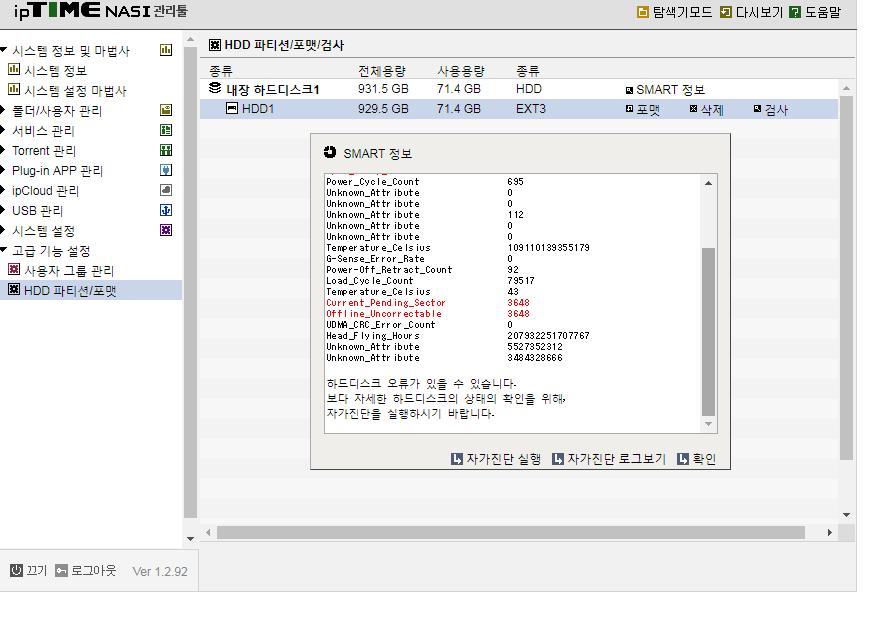Run 자가진단 실행 self-test
This screenshot has height=618, width=881.
[496, 459]
